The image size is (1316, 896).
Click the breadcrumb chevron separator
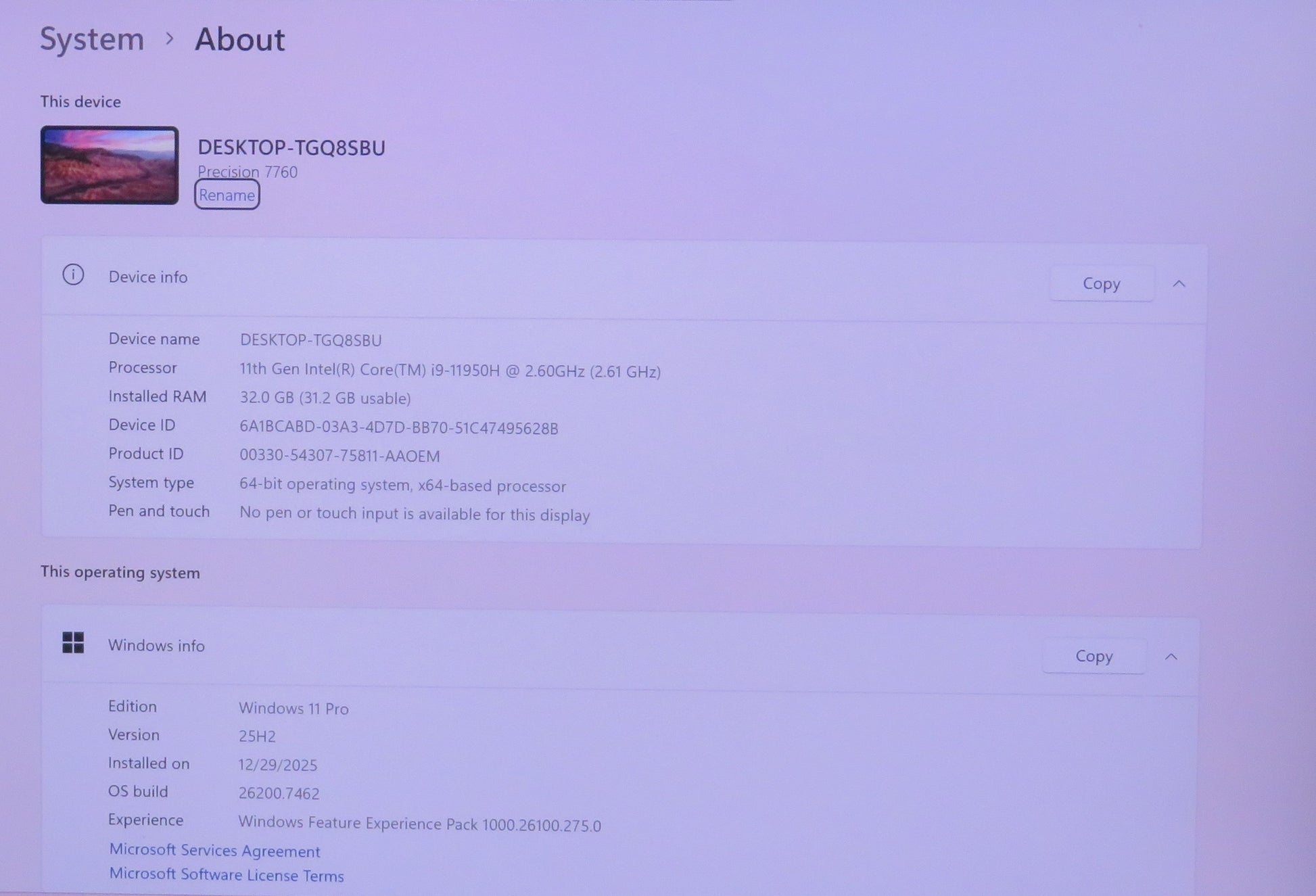coord(170,39)
